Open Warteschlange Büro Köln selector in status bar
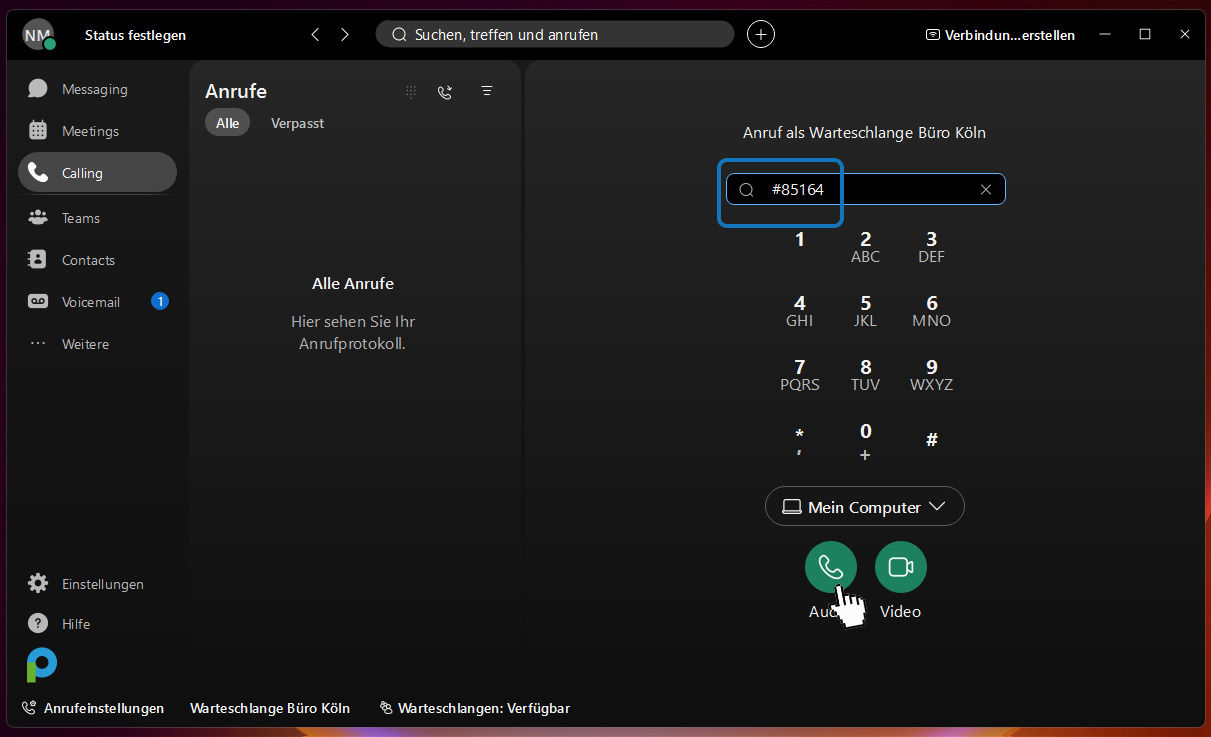This screenshot has width=1211, height=737. coord(270,708)
